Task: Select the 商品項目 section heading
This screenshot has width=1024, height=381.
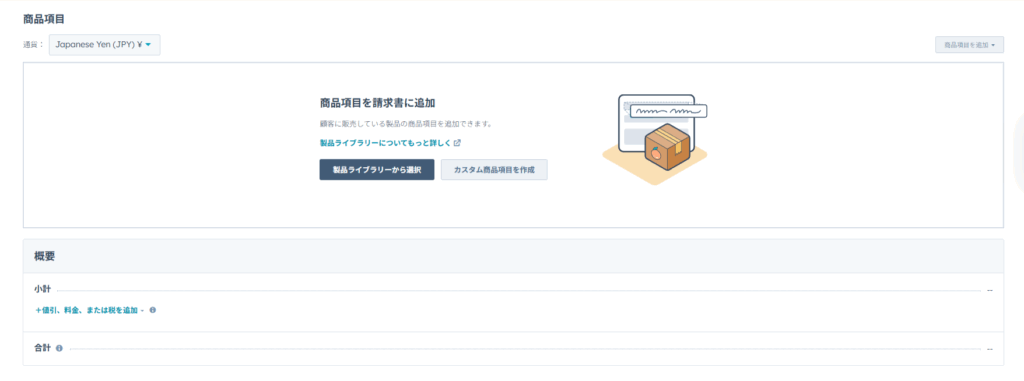Action: point(44,19)
